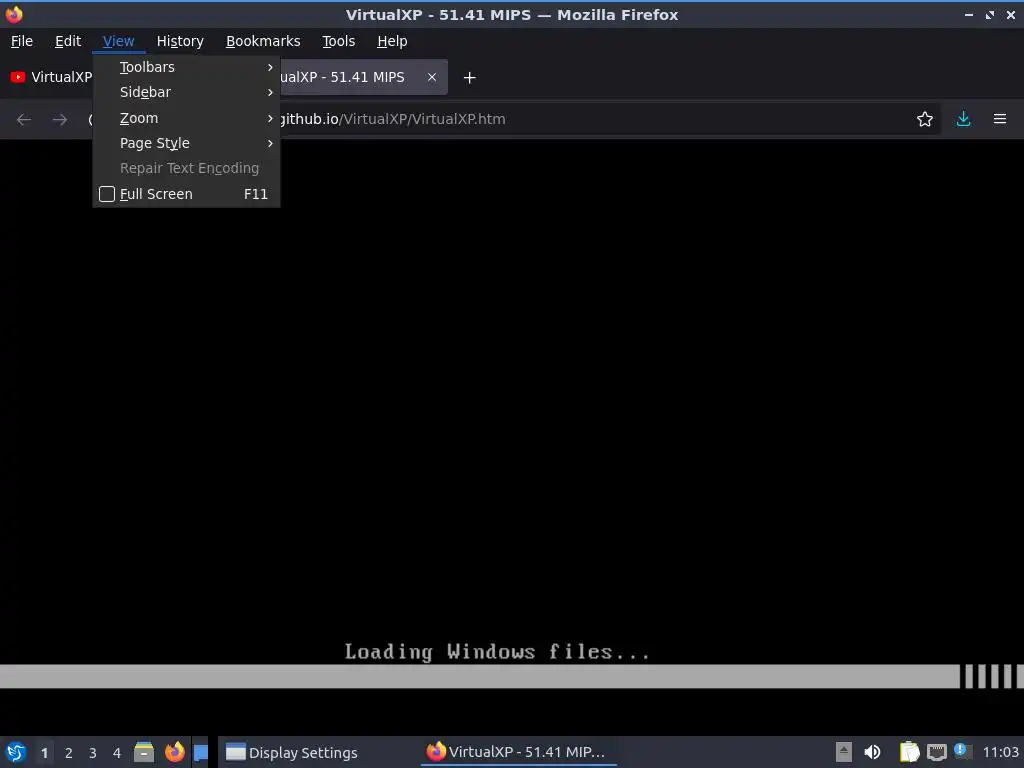Open the Bookmarks menu
The height and width of the screenshot is (768, 1024).
[x=263, y=41]
